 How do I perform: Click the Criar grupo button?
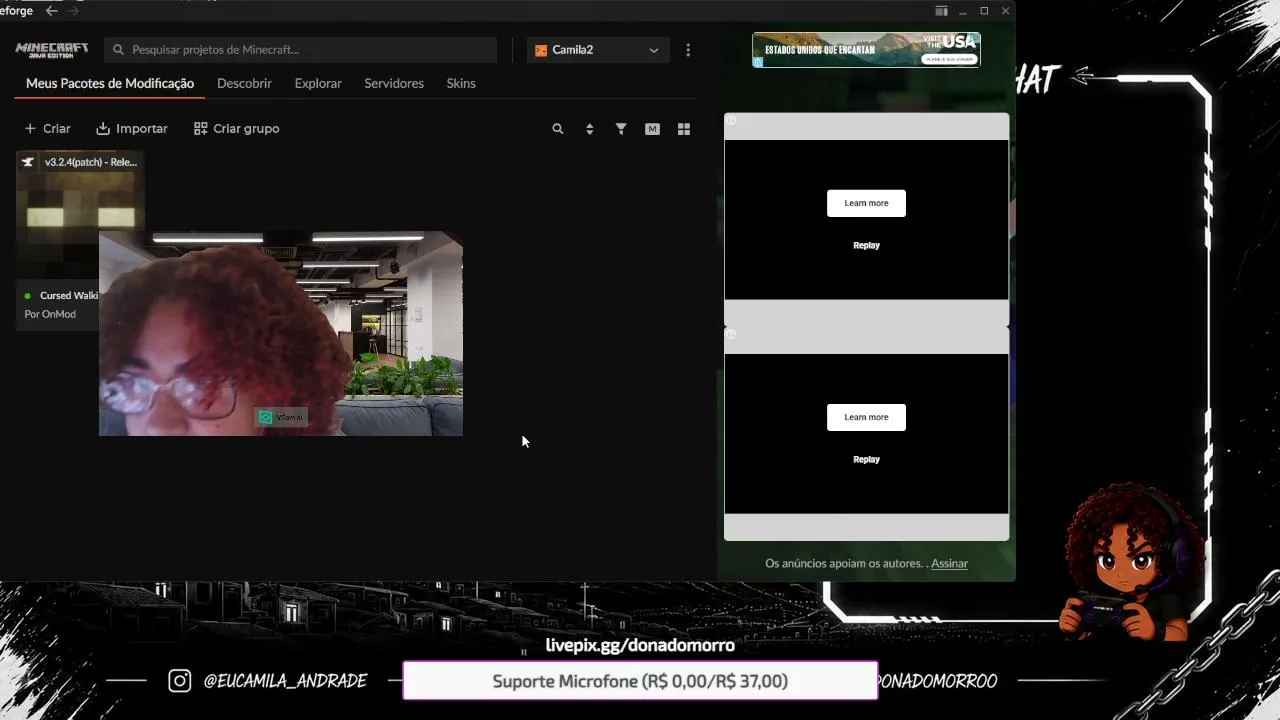(x=237, y=129)
